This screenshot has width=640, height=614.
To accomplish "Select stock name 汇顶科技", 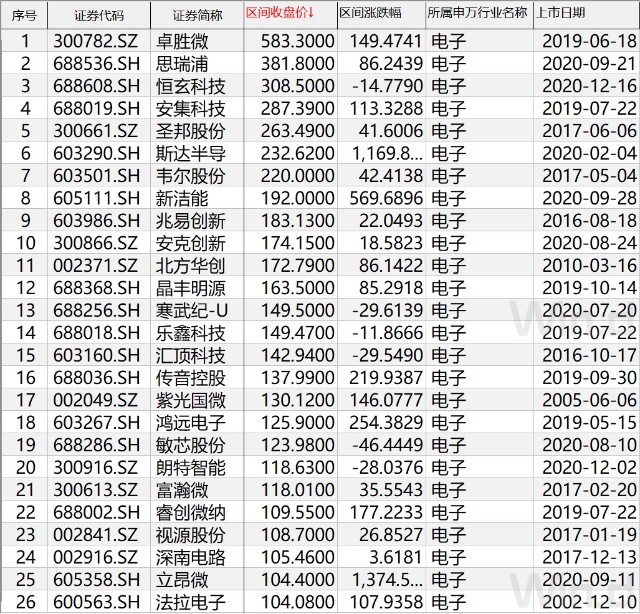I will (191, 356).
